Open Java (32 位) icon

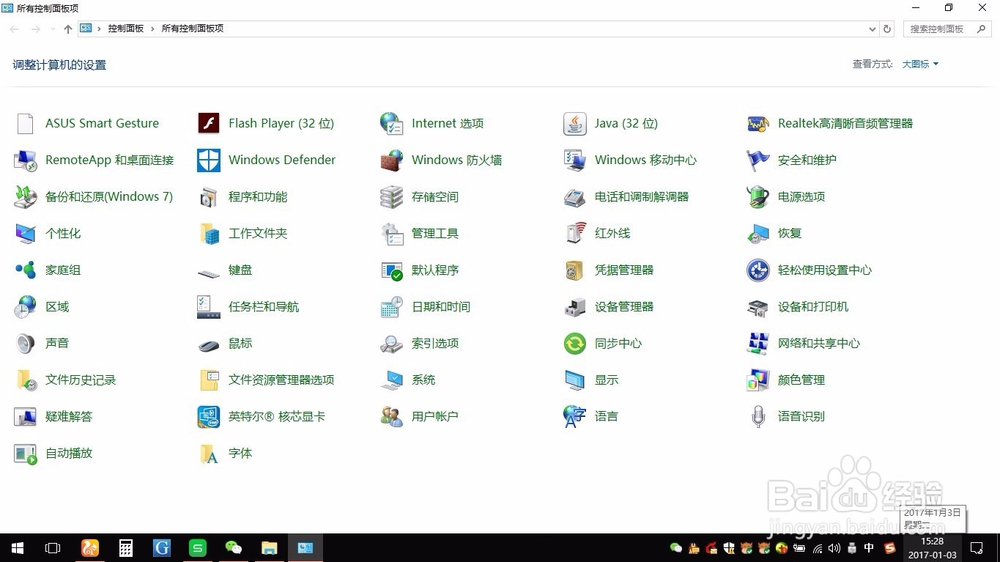click(x=575, y=123)
